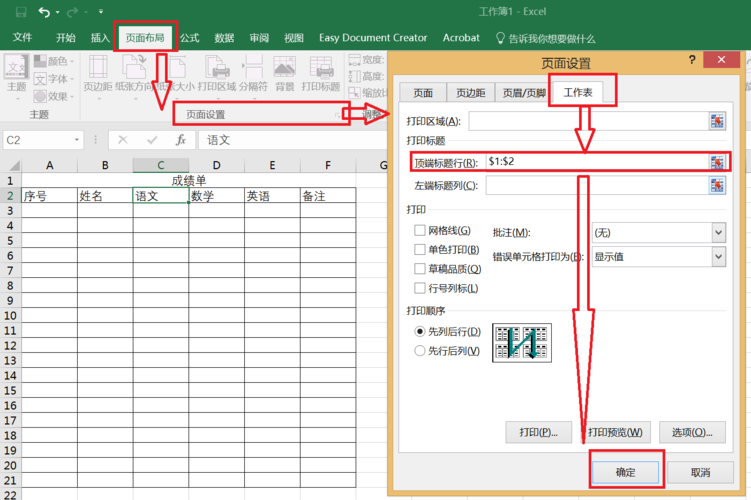
Task: Click the 告诉我你想要做什么 search box
Action: 546,38
